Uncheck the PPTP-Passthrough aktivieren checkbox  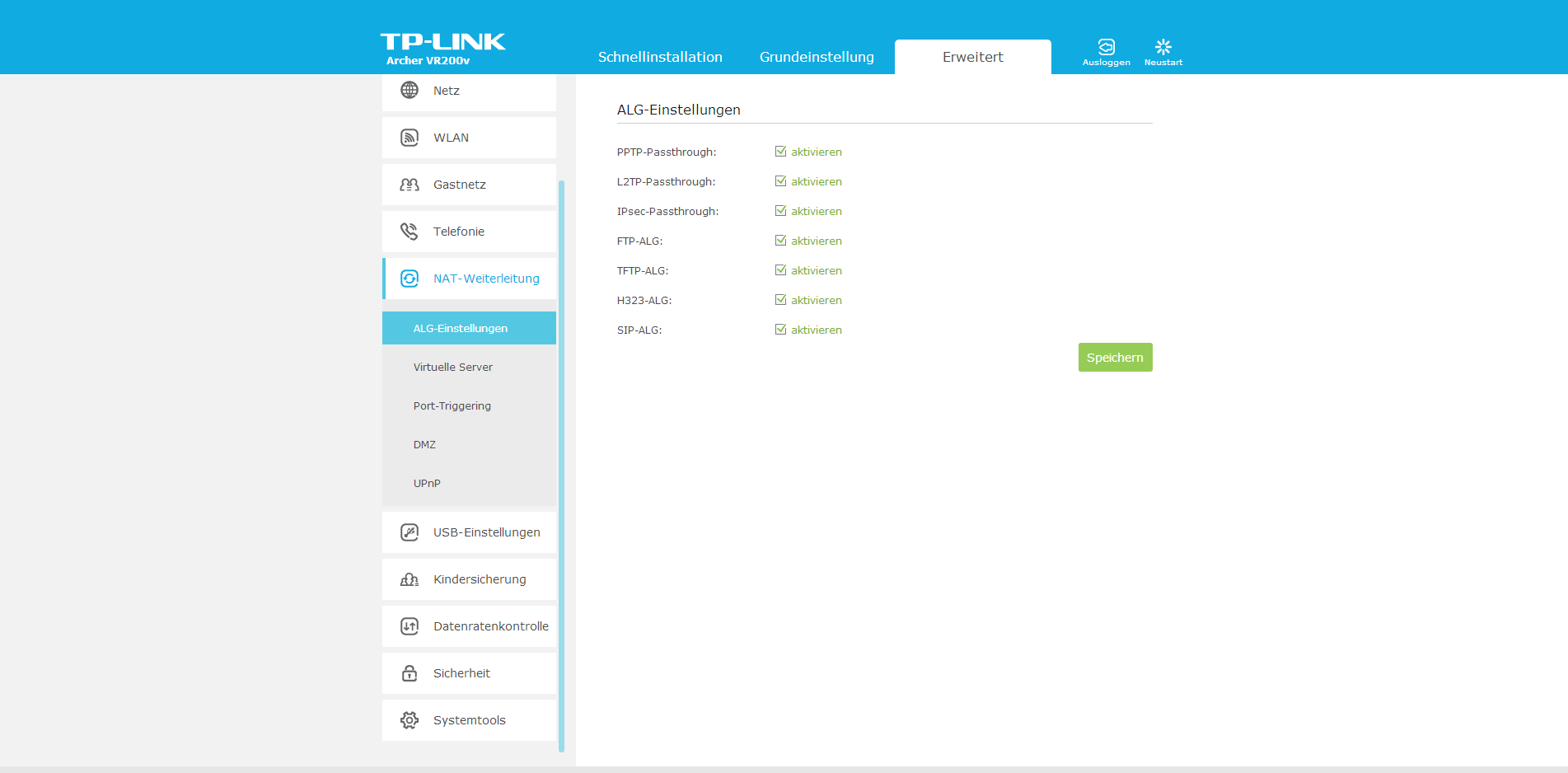(x=780, y=152)
